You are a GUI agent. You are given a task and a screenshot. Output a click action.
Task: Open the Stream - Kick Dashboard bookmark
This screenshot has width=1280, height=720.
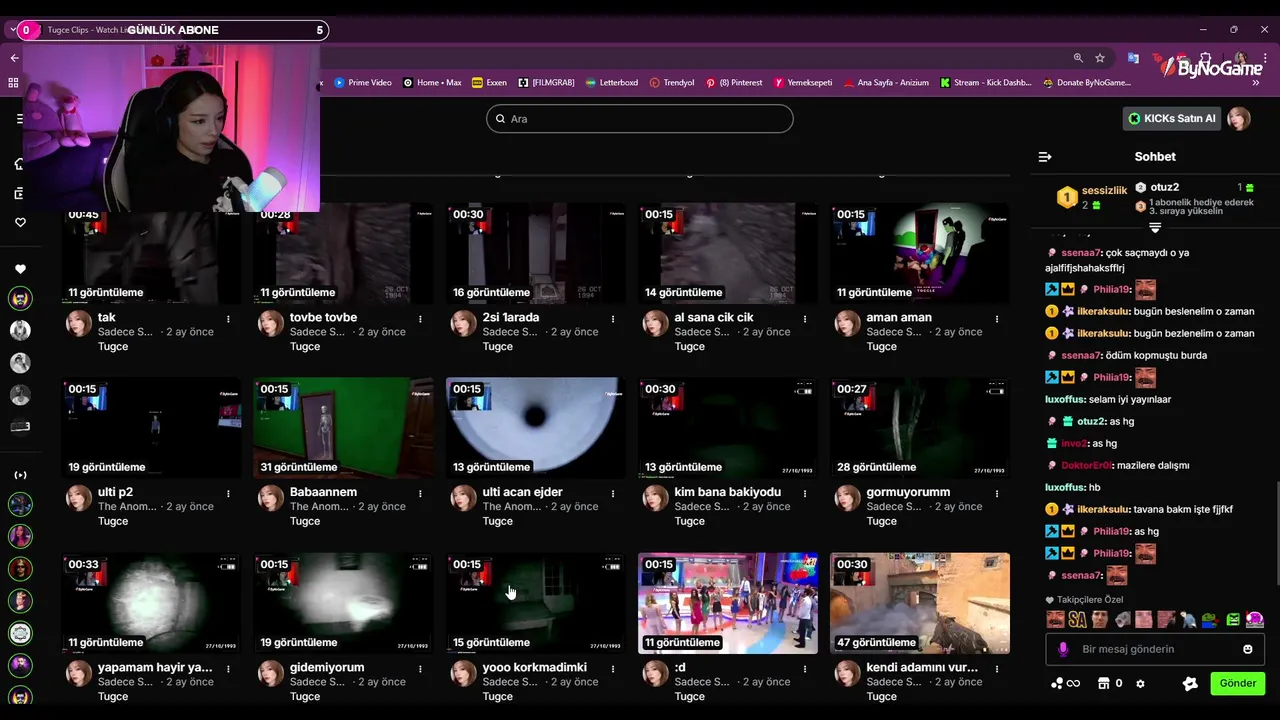tap(985, 83)
